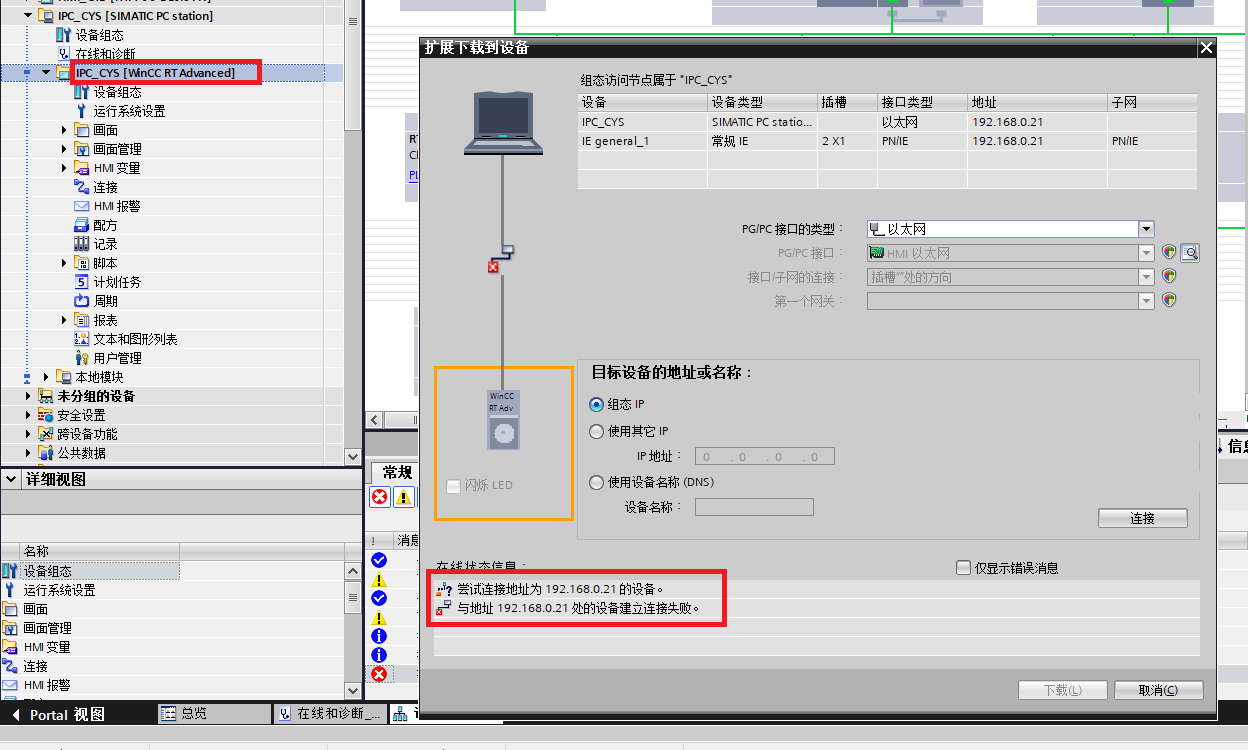The height and width of the screenshot is (750, 1248).
Task: Open 设备组态 under IPC_CYS WinCC RT Advanced
Action: tap(117, 92)
